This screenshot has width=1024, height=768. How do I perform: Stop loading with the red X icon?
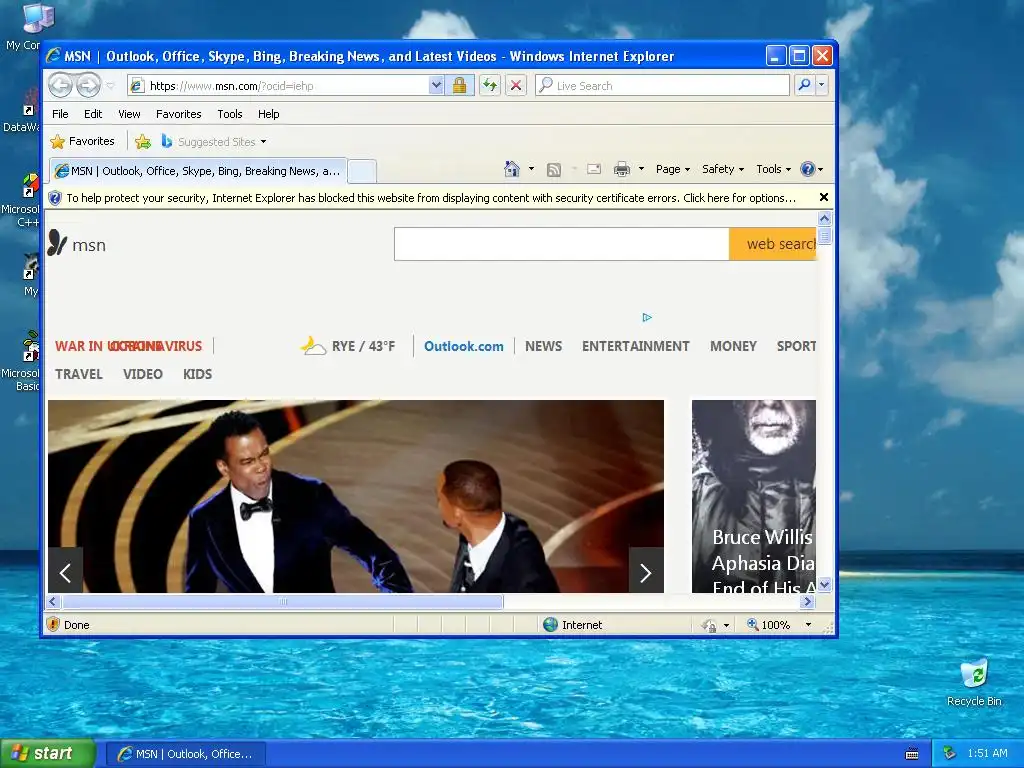coord(516,86)
